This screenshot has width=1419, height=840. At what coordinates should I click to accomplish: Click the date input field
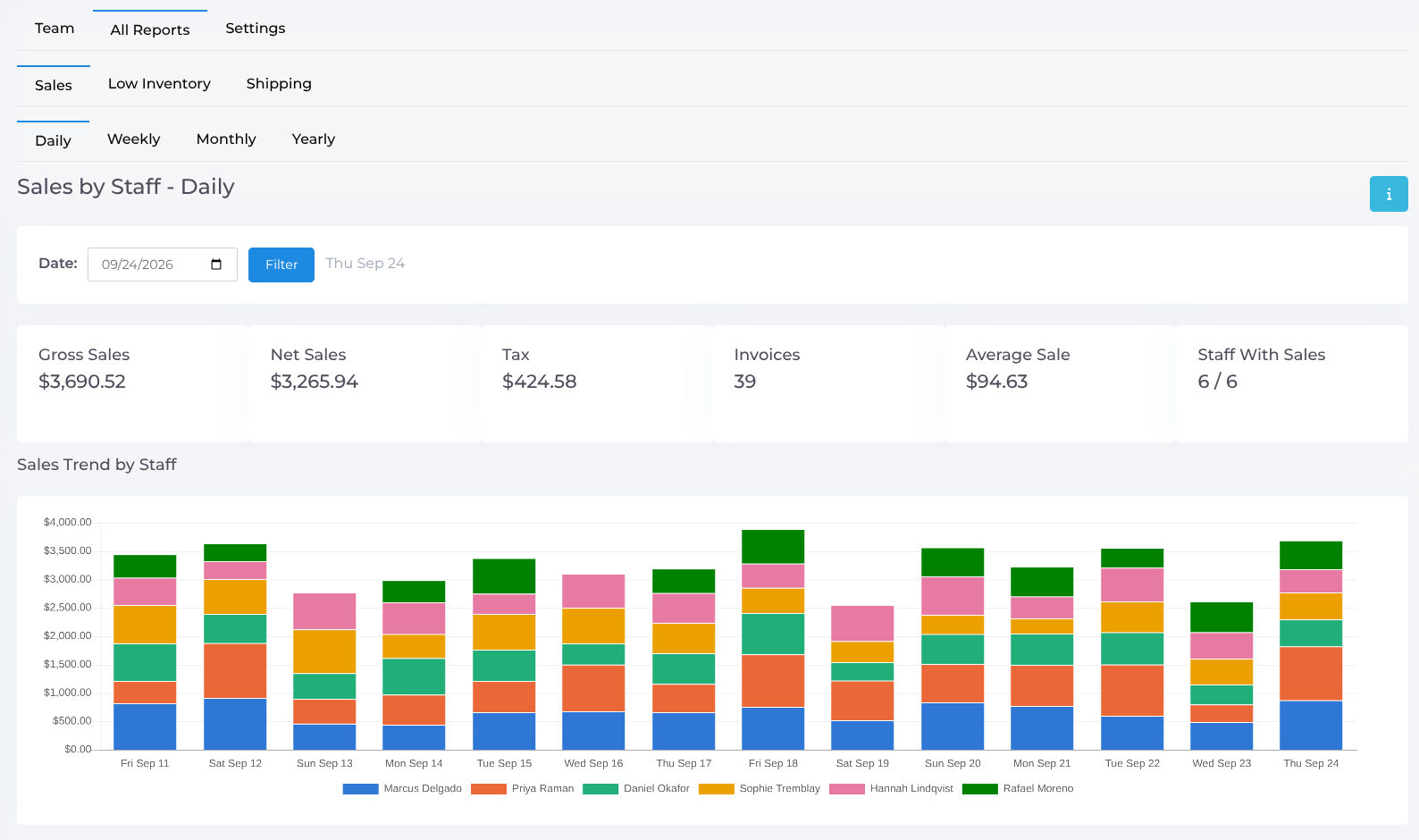[163, 265]
